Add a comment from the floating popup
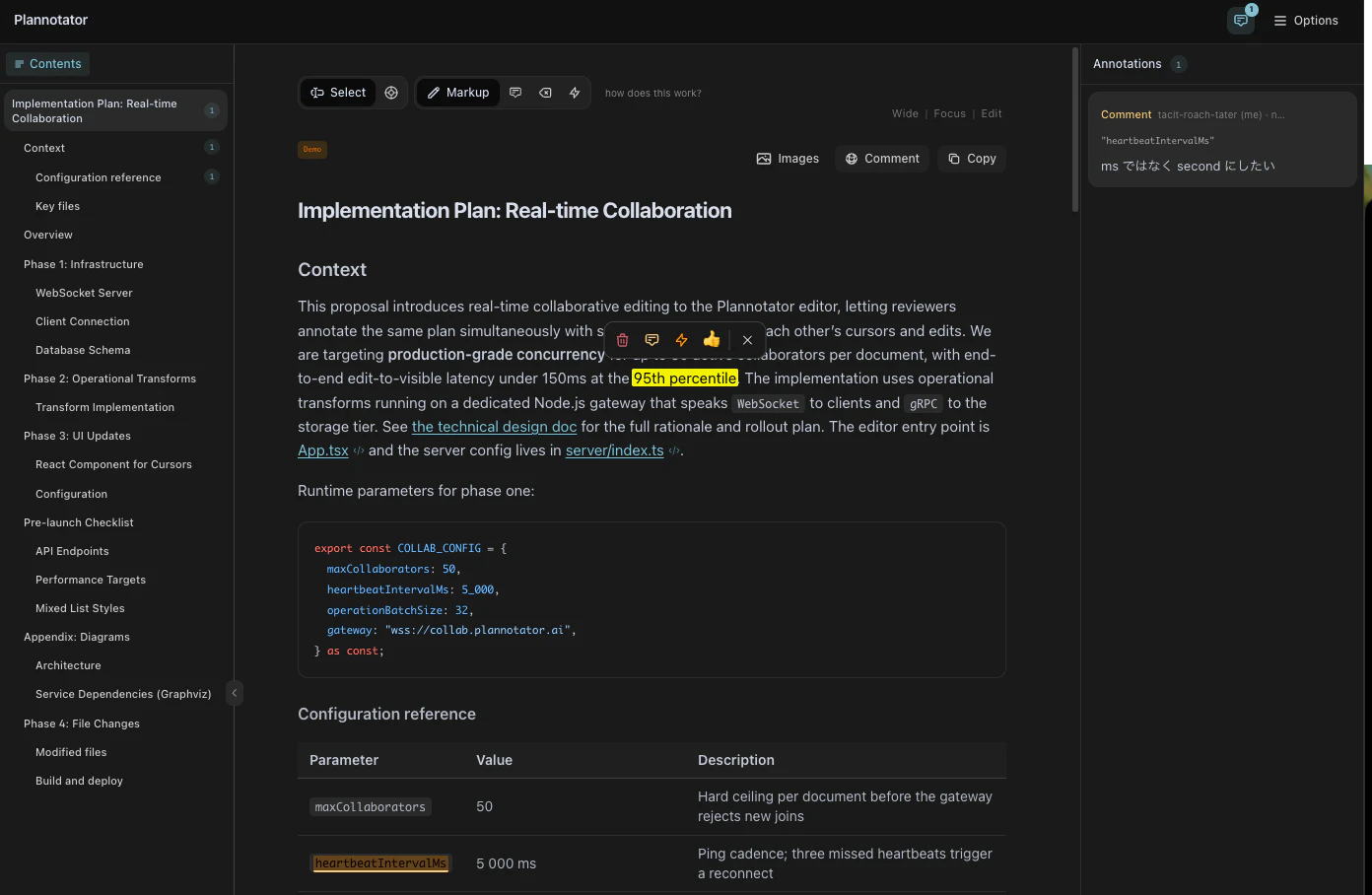 pyautogui.click(x=652, y=340)
